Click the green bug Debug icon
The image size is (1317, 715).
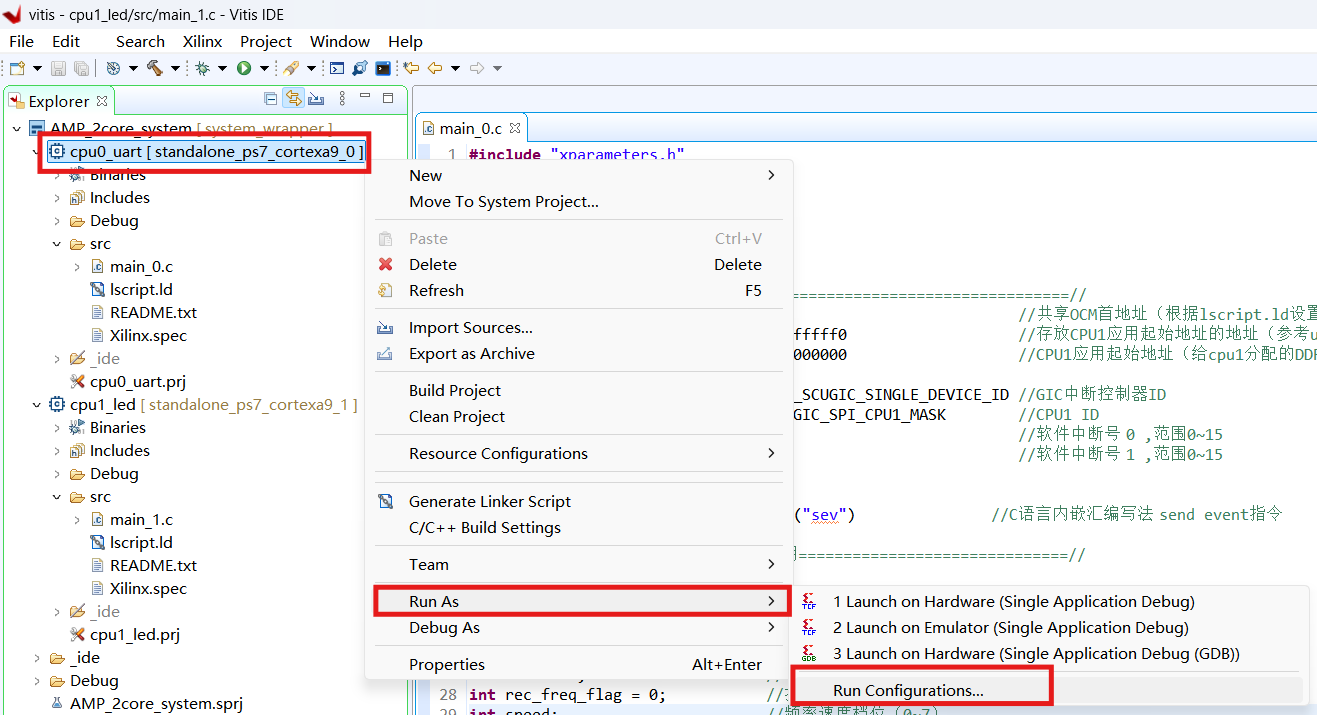(x=202, y=69)
